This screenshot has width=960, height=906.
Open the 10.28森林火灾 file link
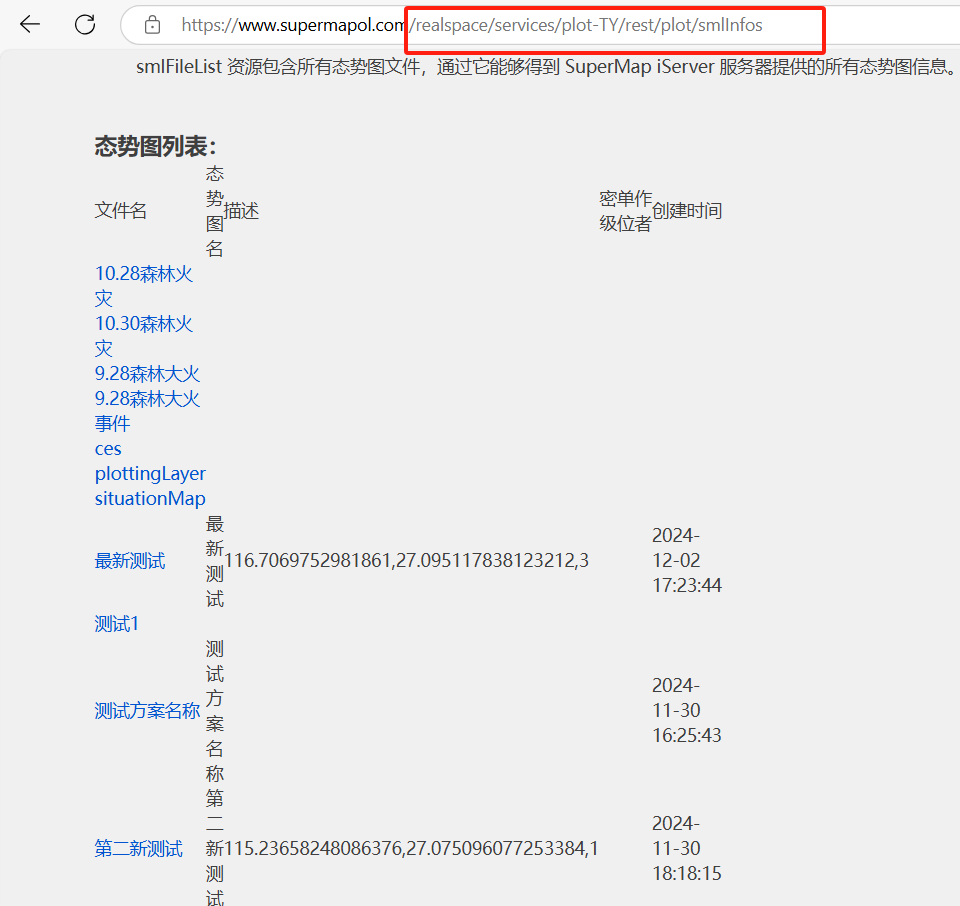[x=144, y=286]
